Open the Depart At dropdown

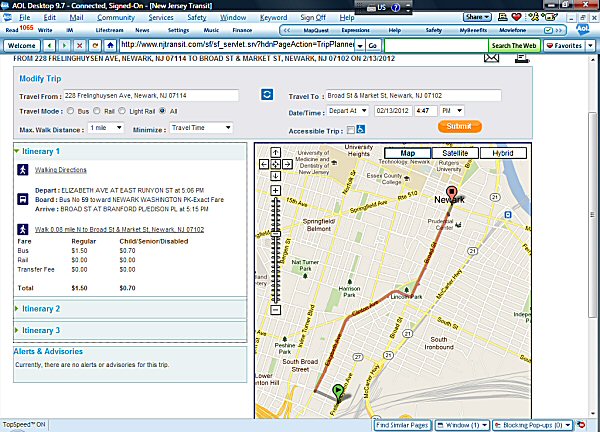point(348,111)
